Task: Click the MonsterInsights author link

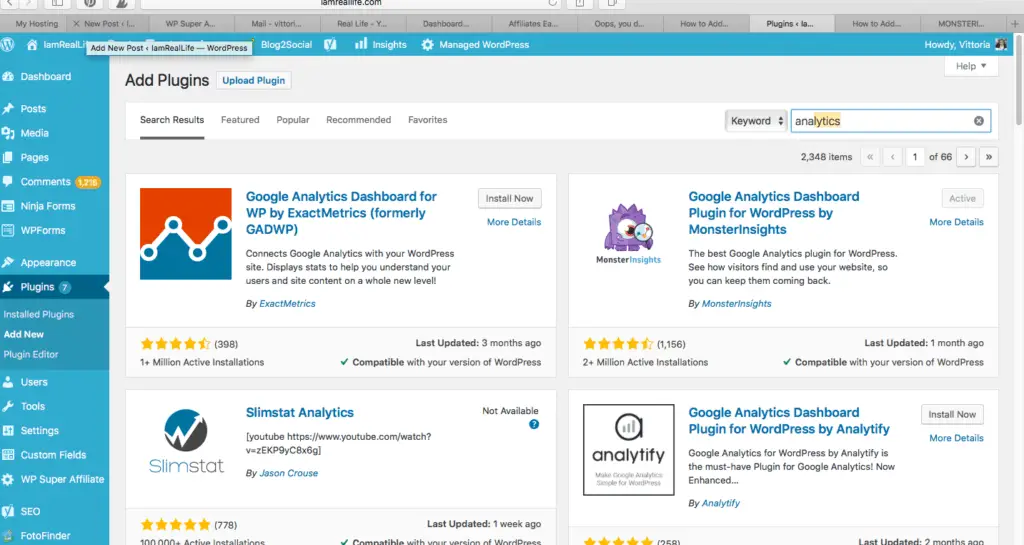Action: pyautogui.click(x=736, y=304)
